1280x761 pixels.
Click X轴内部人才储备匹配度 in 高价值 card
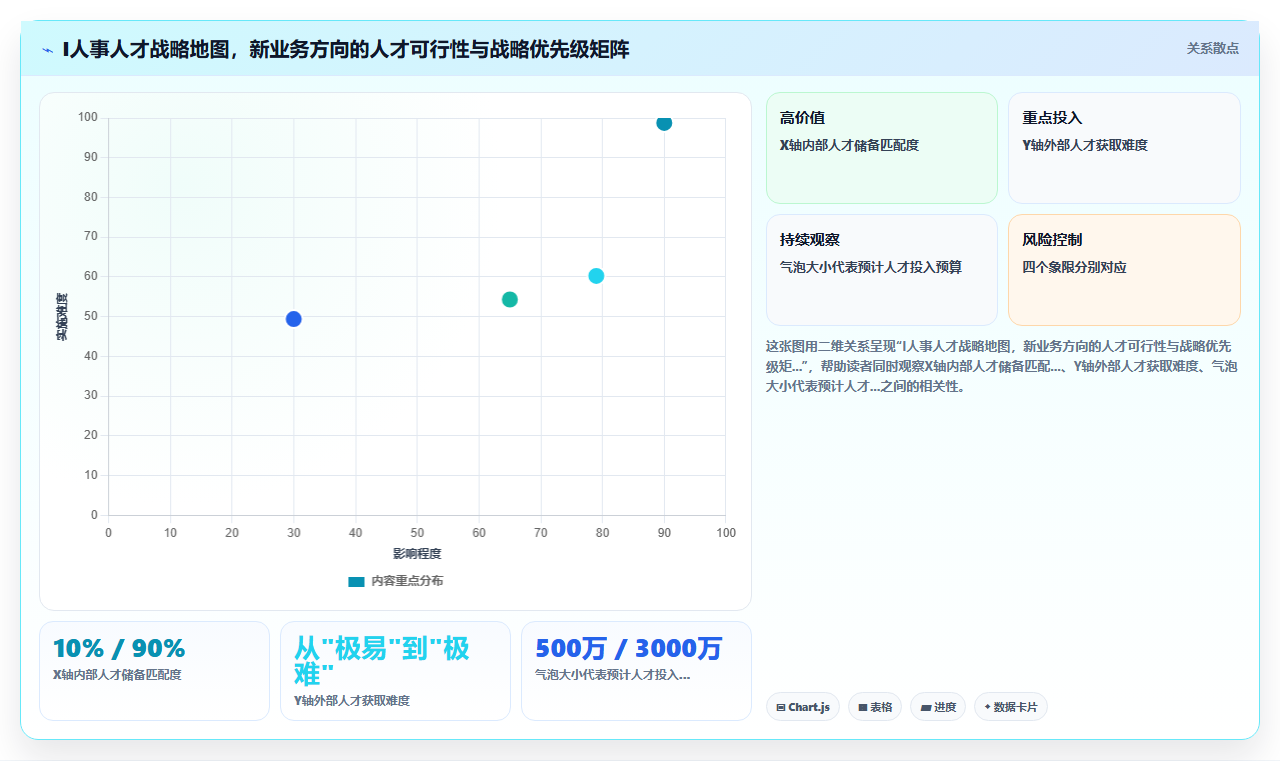[849, 145]
